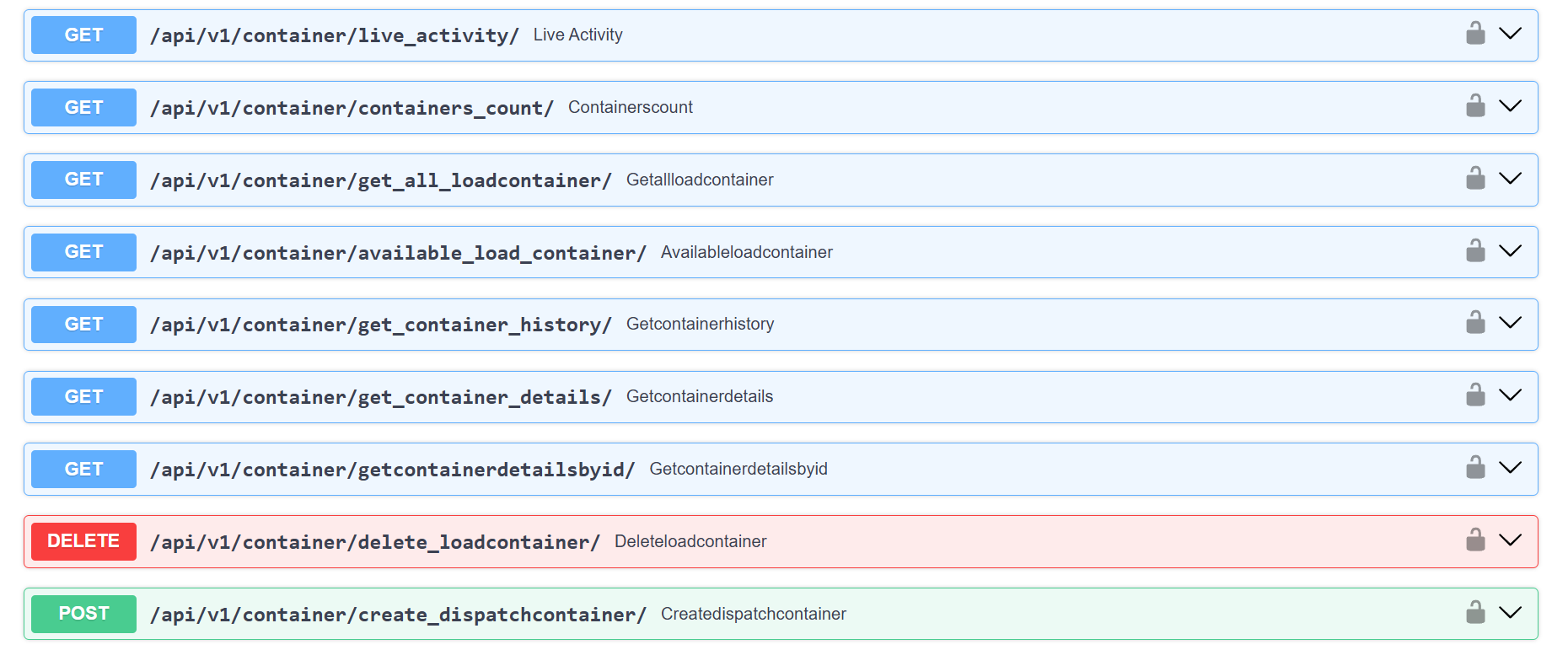Open the /api/v1/container/get_all_loadcontainer/ path link
Screen dimensions: 1568x650
[x=380, y=180]
